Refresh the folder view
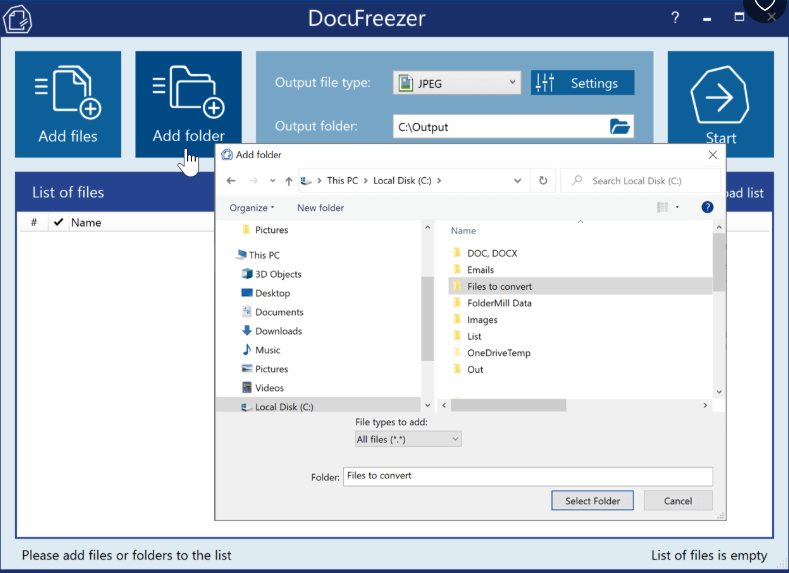 point(543,181)
